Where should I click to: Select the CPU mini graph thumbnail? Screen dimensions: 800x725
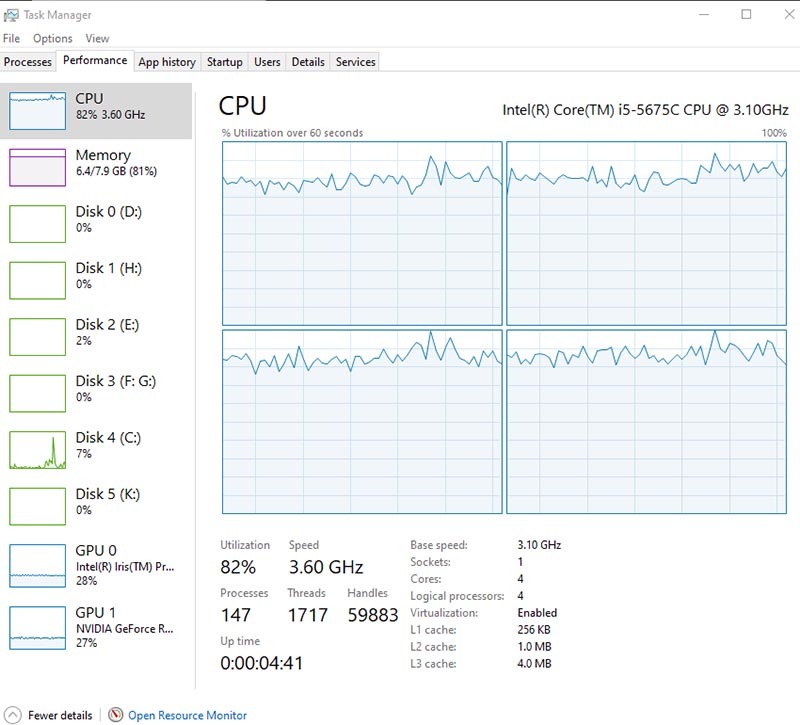coord(37,111)
